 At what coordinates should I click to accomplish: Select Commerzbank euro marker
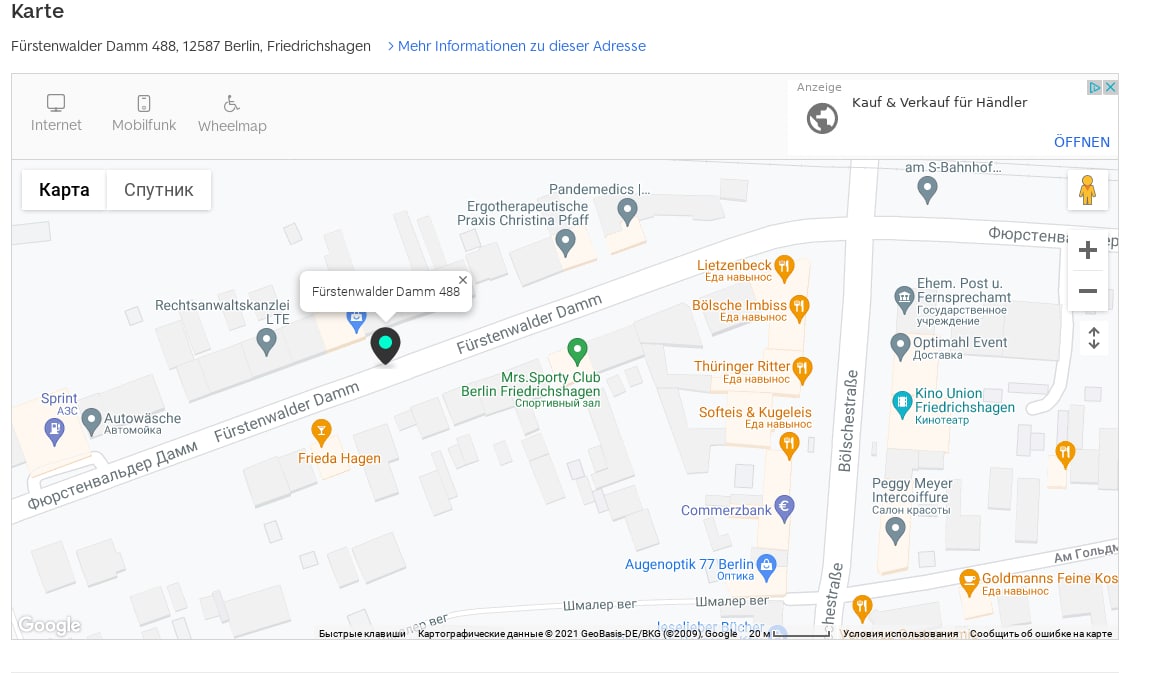pos(784,508)
